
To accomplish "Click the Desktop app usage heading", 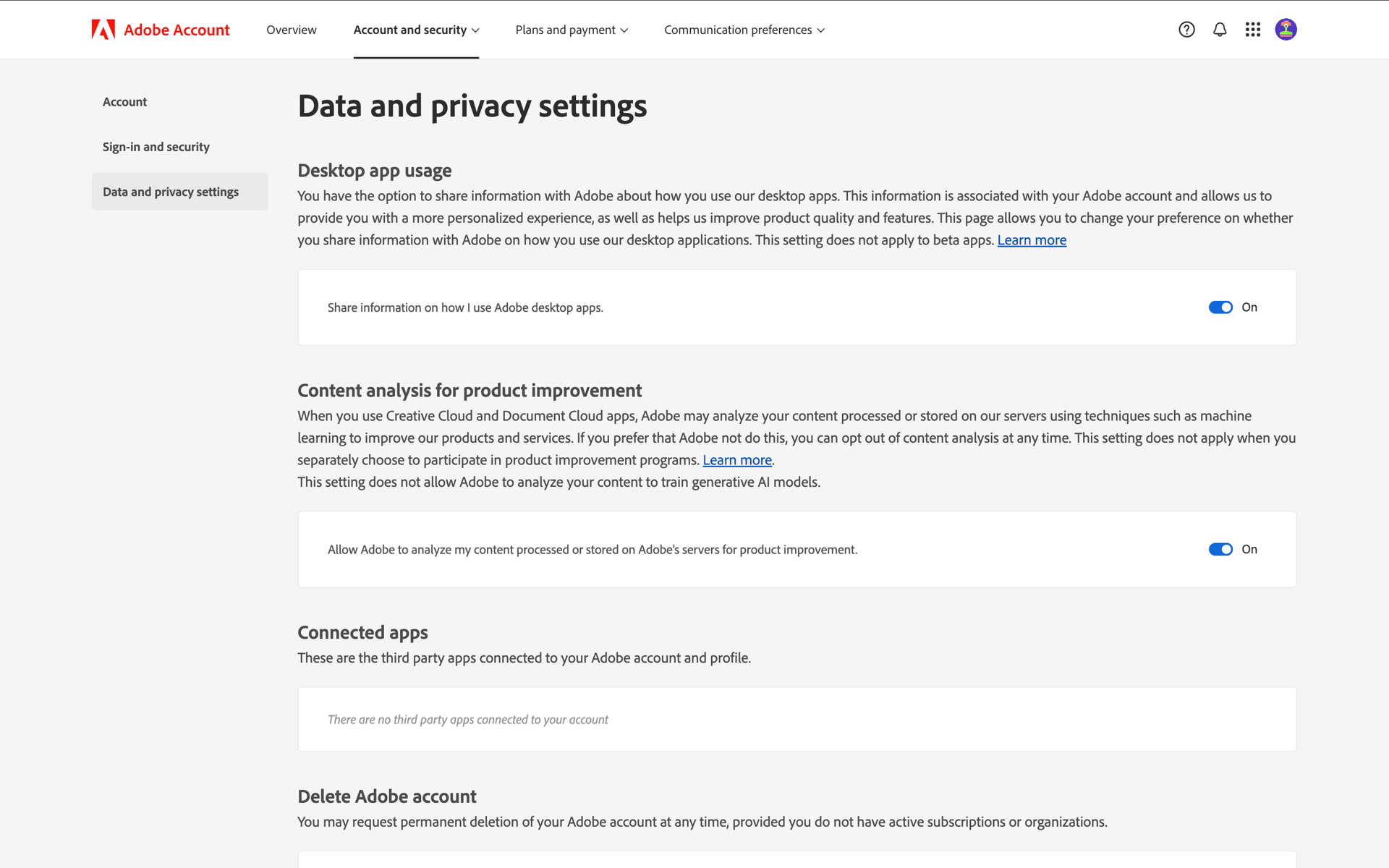I will (x=375, y=171).
